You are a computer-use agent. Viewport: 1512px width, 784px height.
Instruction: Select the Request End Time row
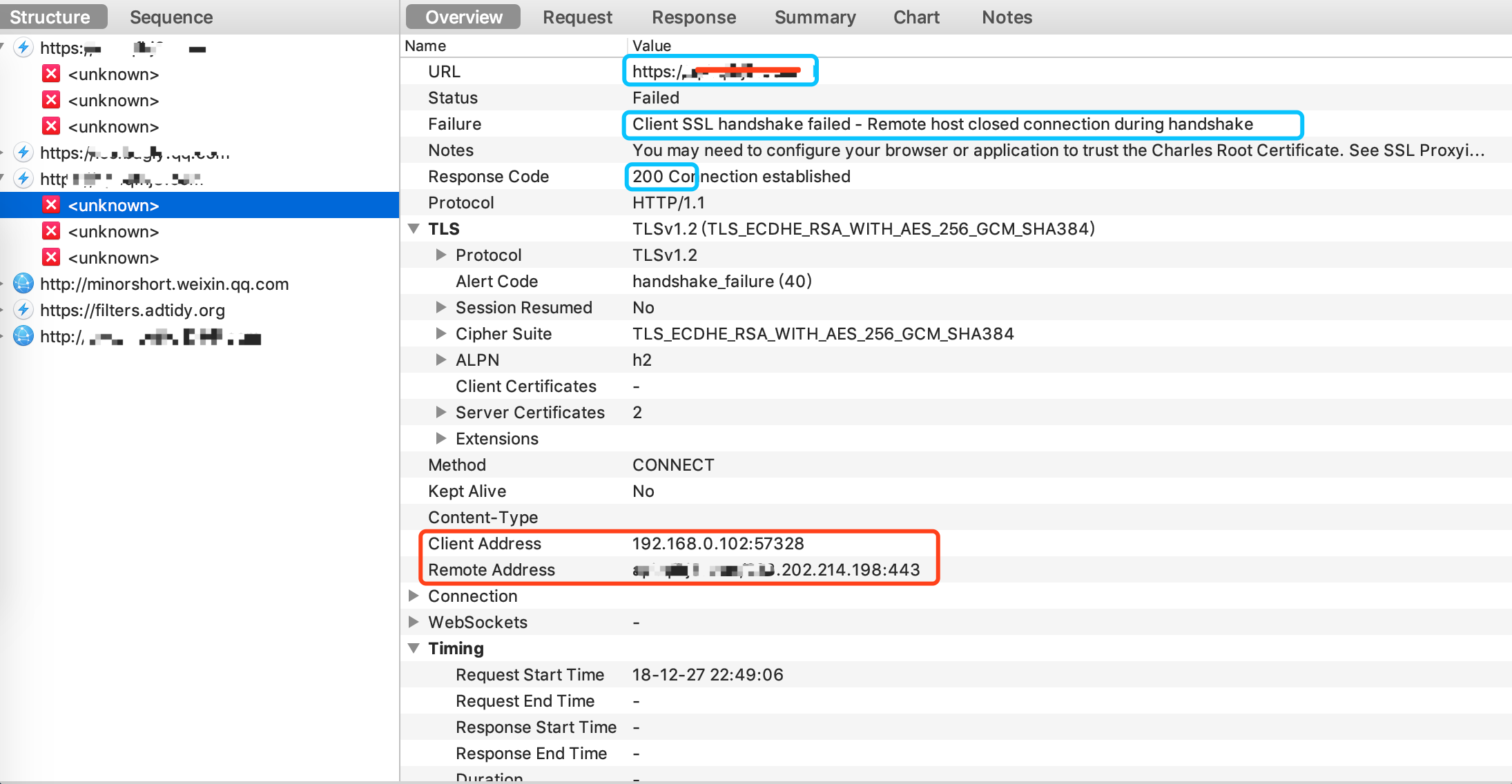click(x=956, y=700)
